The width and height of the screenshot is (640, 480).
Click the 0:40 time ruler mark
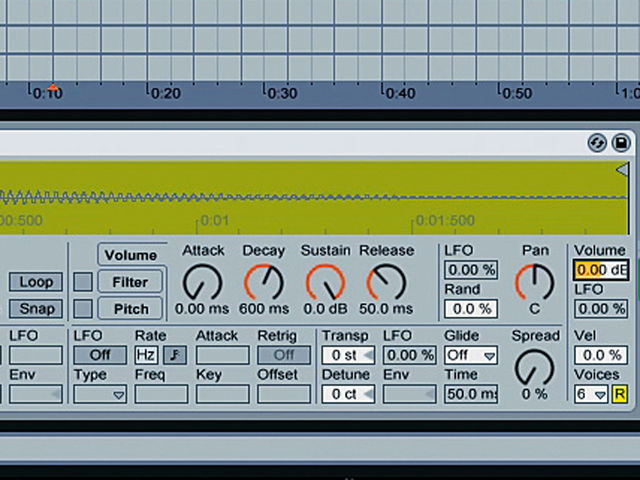pyautogui.click(x=400, y=93)
